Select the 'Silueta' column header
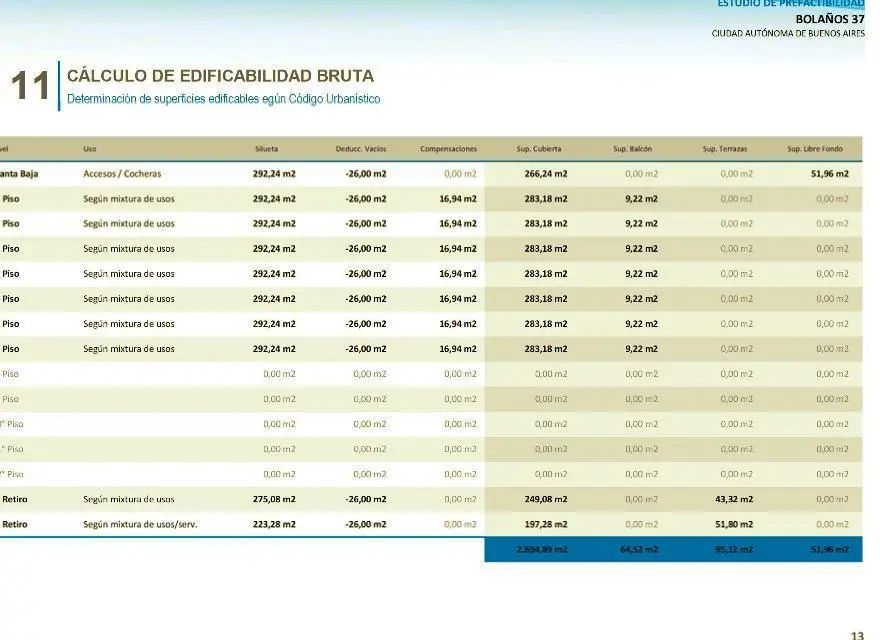Screen dimensions: 880x640 pyautogui.click(x=267, y=149)
